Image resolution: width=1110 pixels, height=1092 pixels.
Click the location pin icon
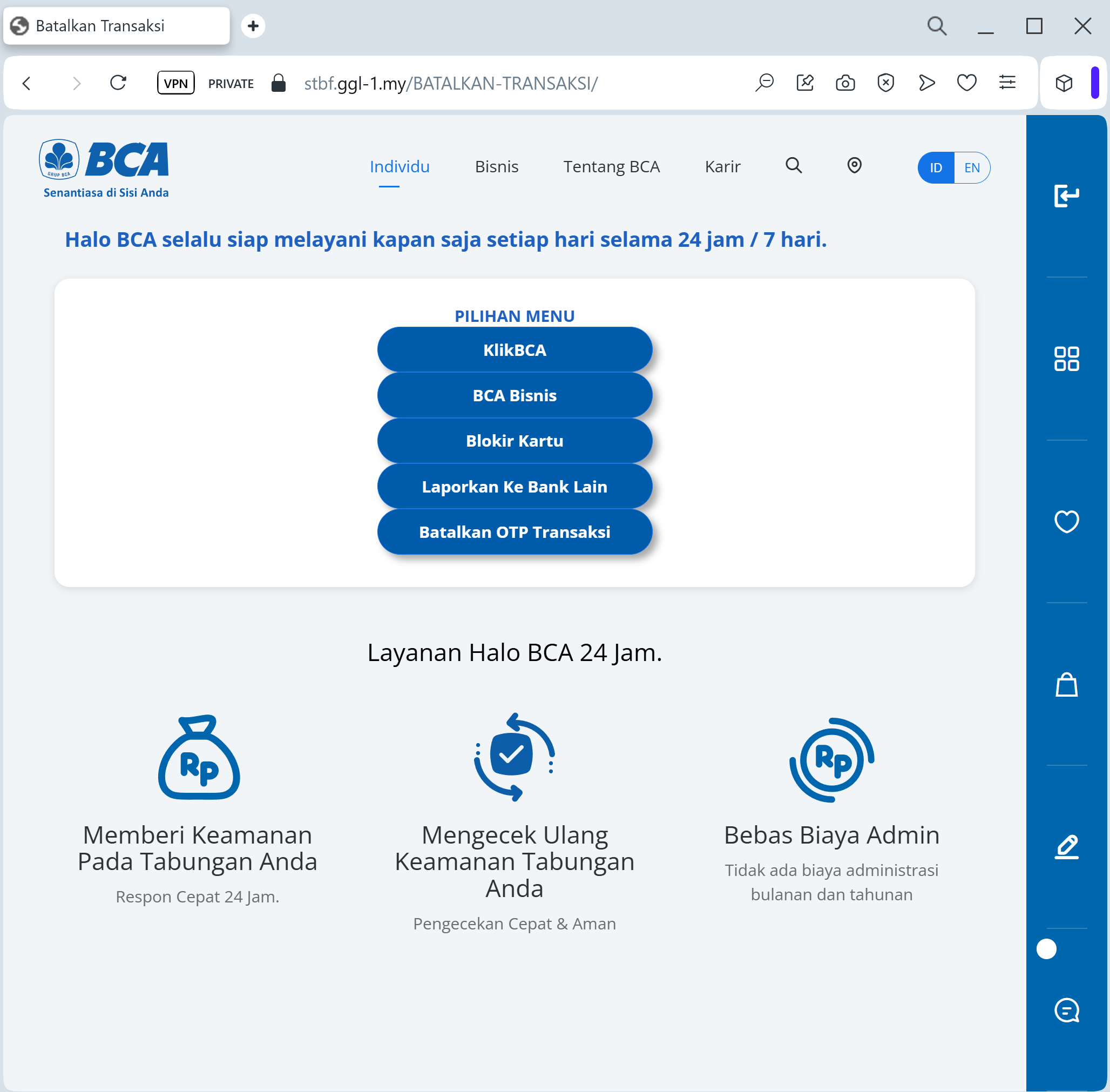(854, 166)
